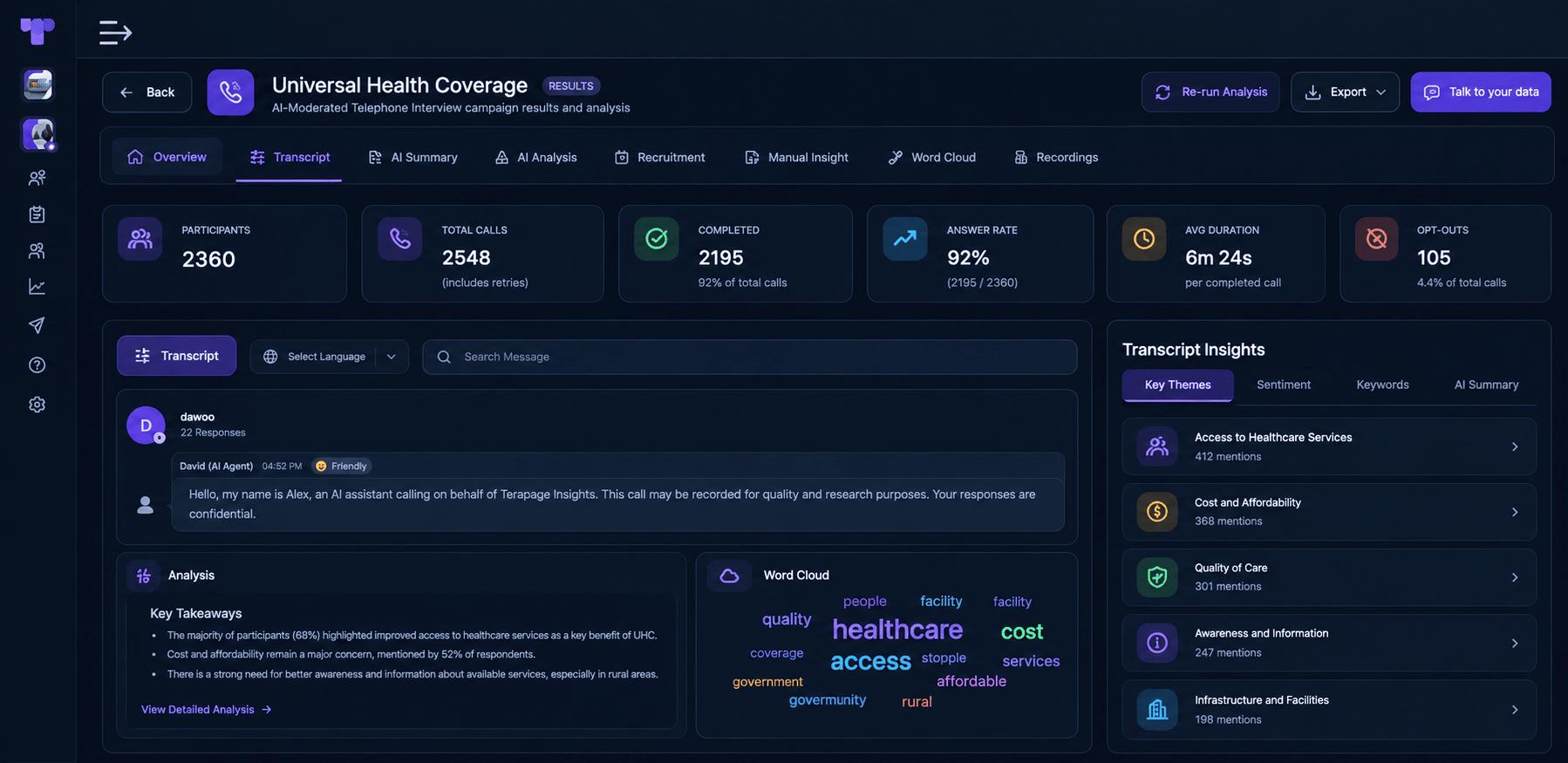Show the Keywords insights tab
The height and width of the screenshot is (763, 1568).
pyautogui.click(x=1382, y=385)
